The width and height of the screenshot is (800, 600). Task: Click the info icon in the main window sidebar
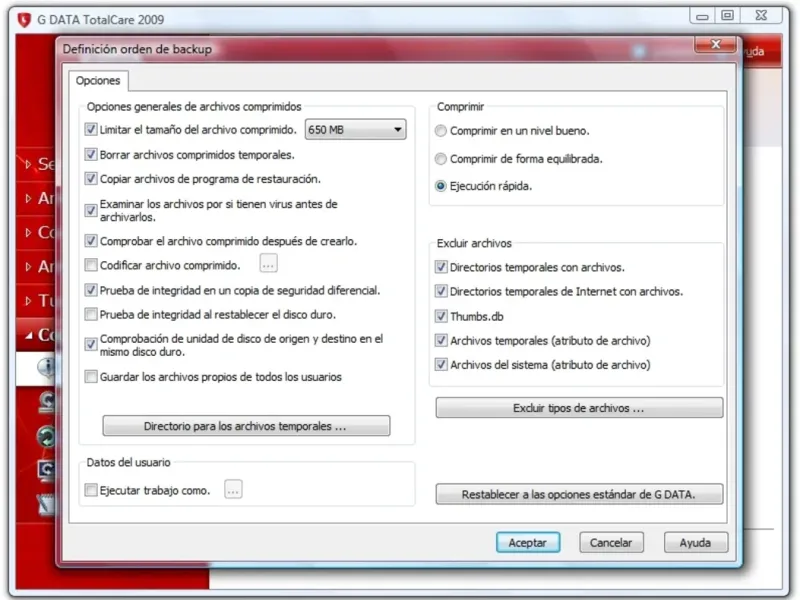[x=47, y=367]
